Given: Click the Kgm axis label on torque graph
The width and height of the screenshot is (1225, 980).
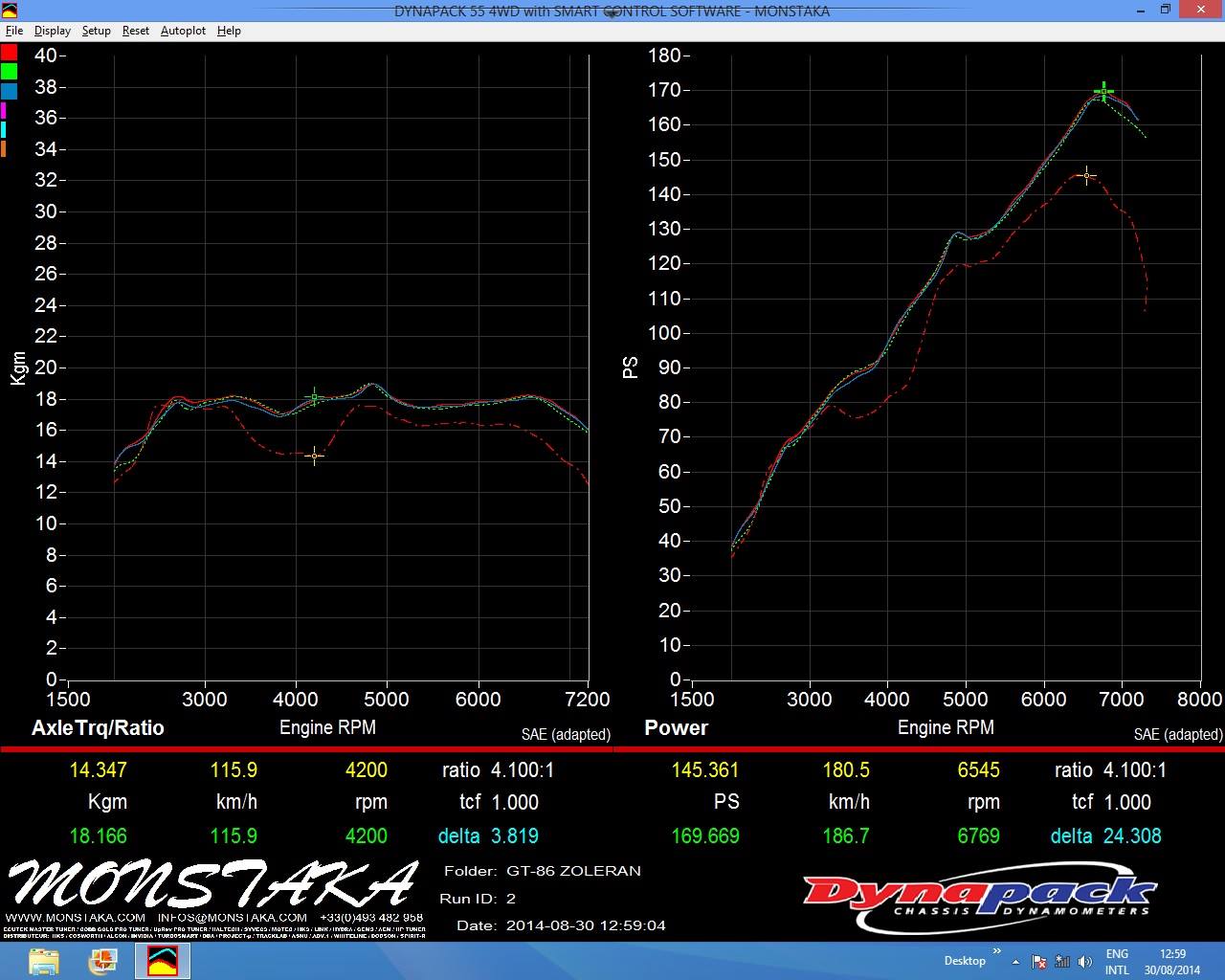Looking at the screenshot, I should (18, 369).
